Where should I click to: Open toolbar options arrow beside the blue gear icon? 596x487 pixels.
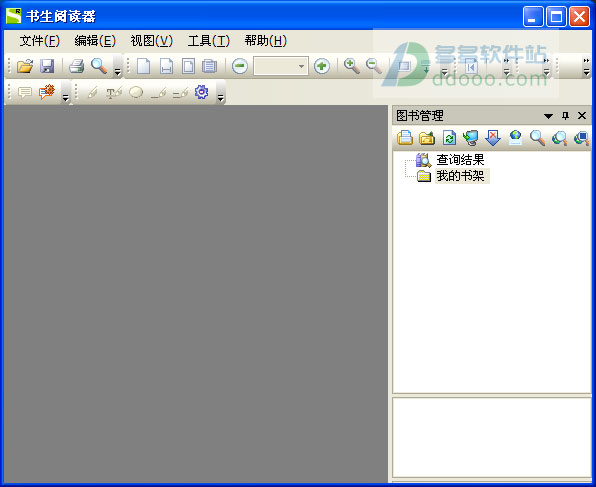(x=220, y=97)
